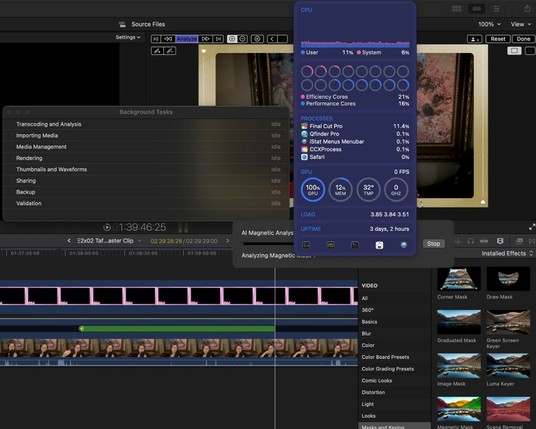Click the 100% GPU usage gauge
Screen dimensions: 536x429
point(313,189)
